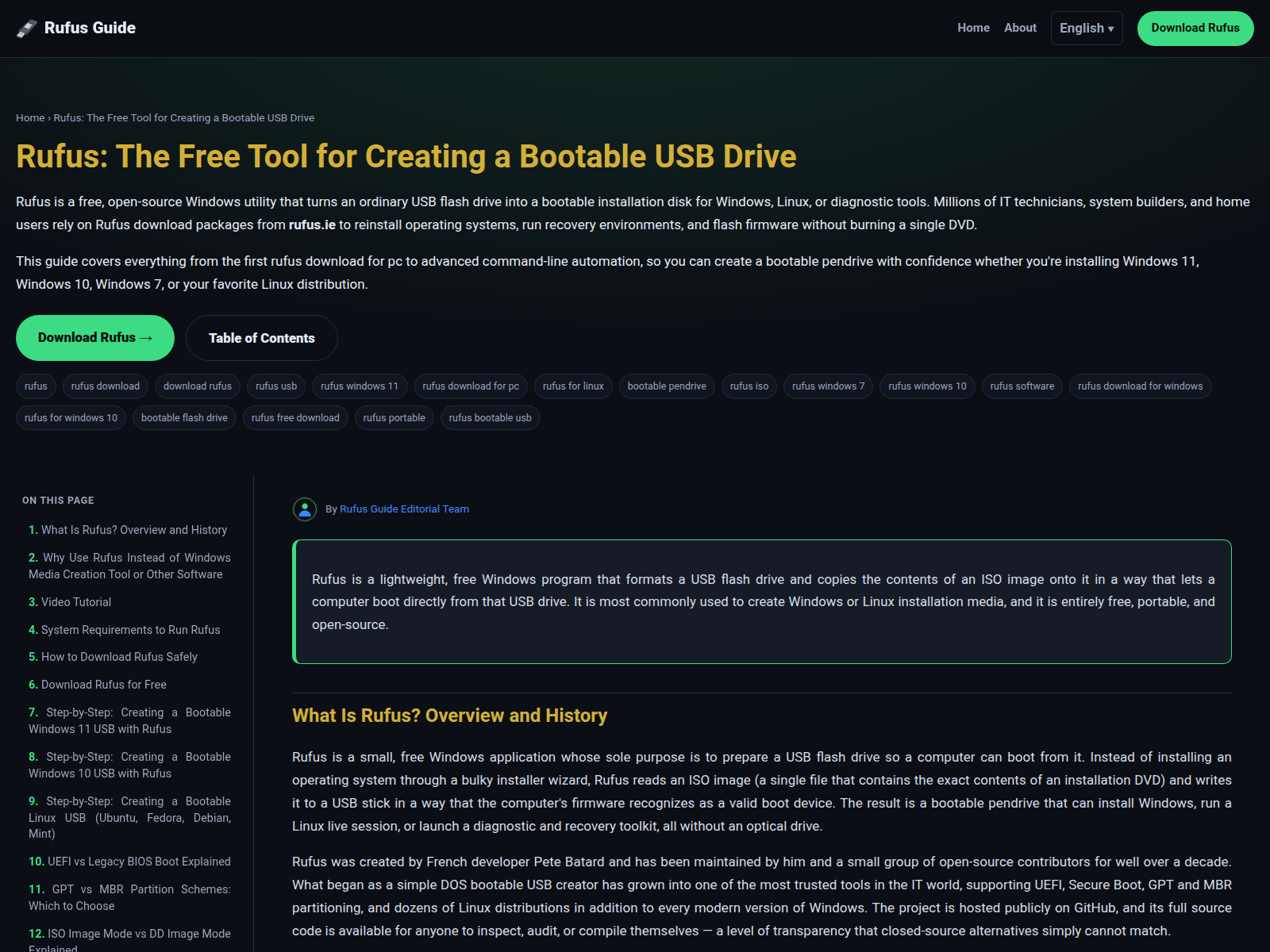Screen dimensions: 1270x952
Task: Jump to Bootable Linux USB step-by-step section
Action: (129, 818)
